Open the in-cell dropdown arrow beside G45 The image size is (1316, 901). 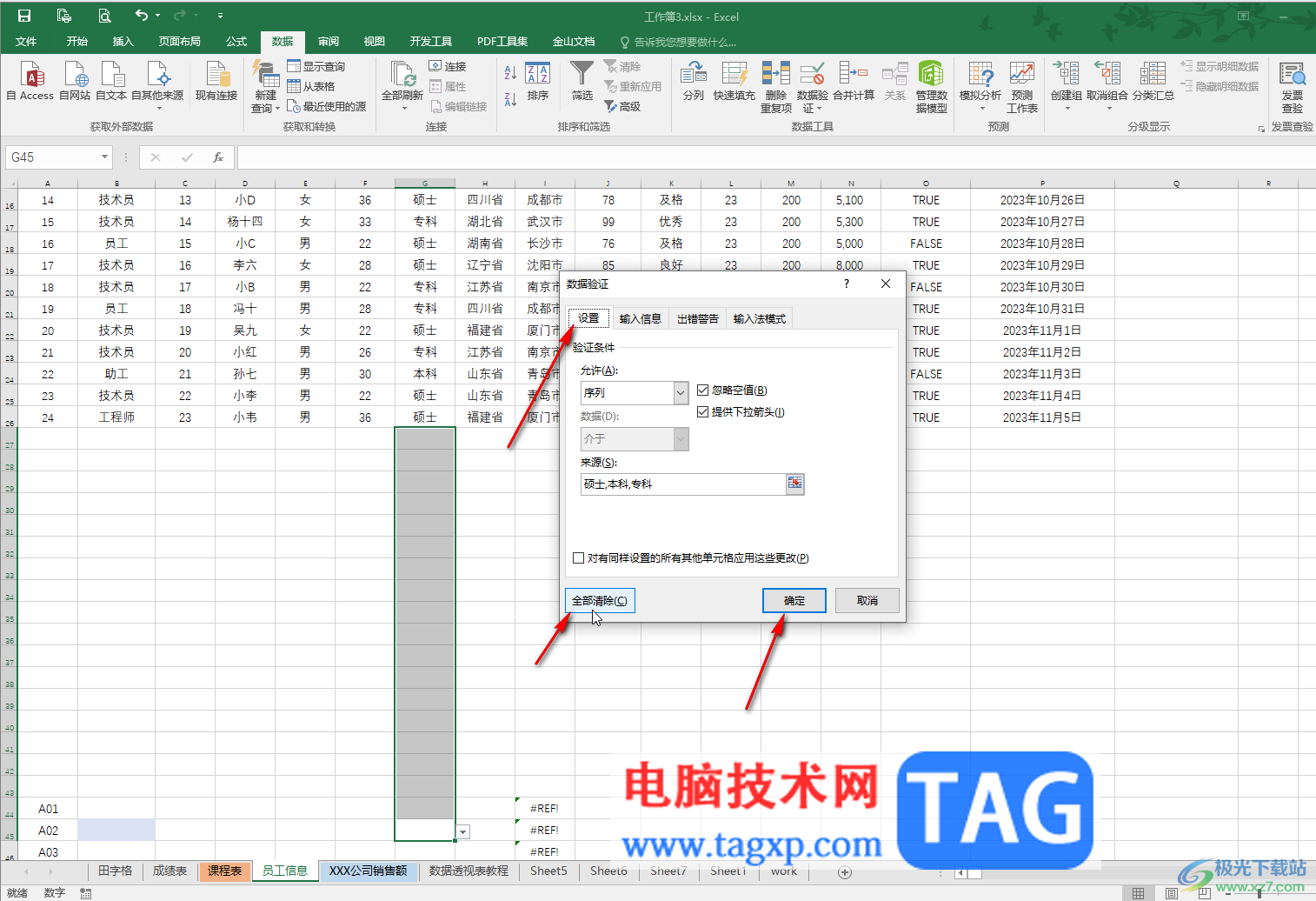[x=463, y=832]
